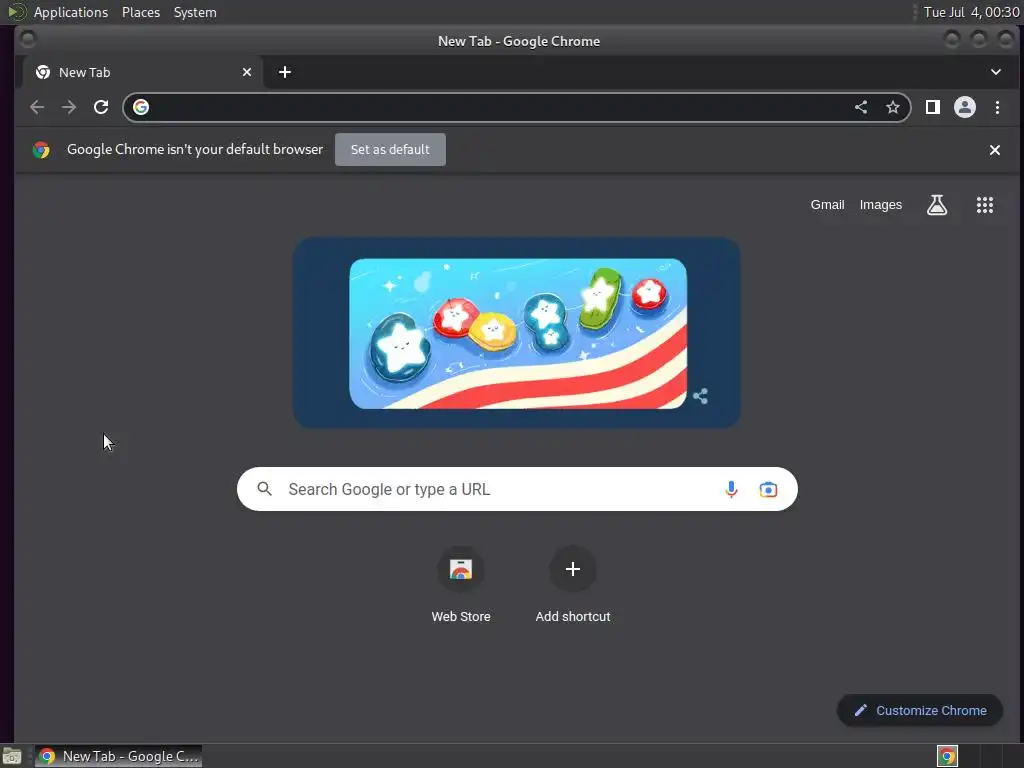Viewport: 1024px width, 768px height.
Task: Click Add shortcut plus tile
Action: coord(573,584)
